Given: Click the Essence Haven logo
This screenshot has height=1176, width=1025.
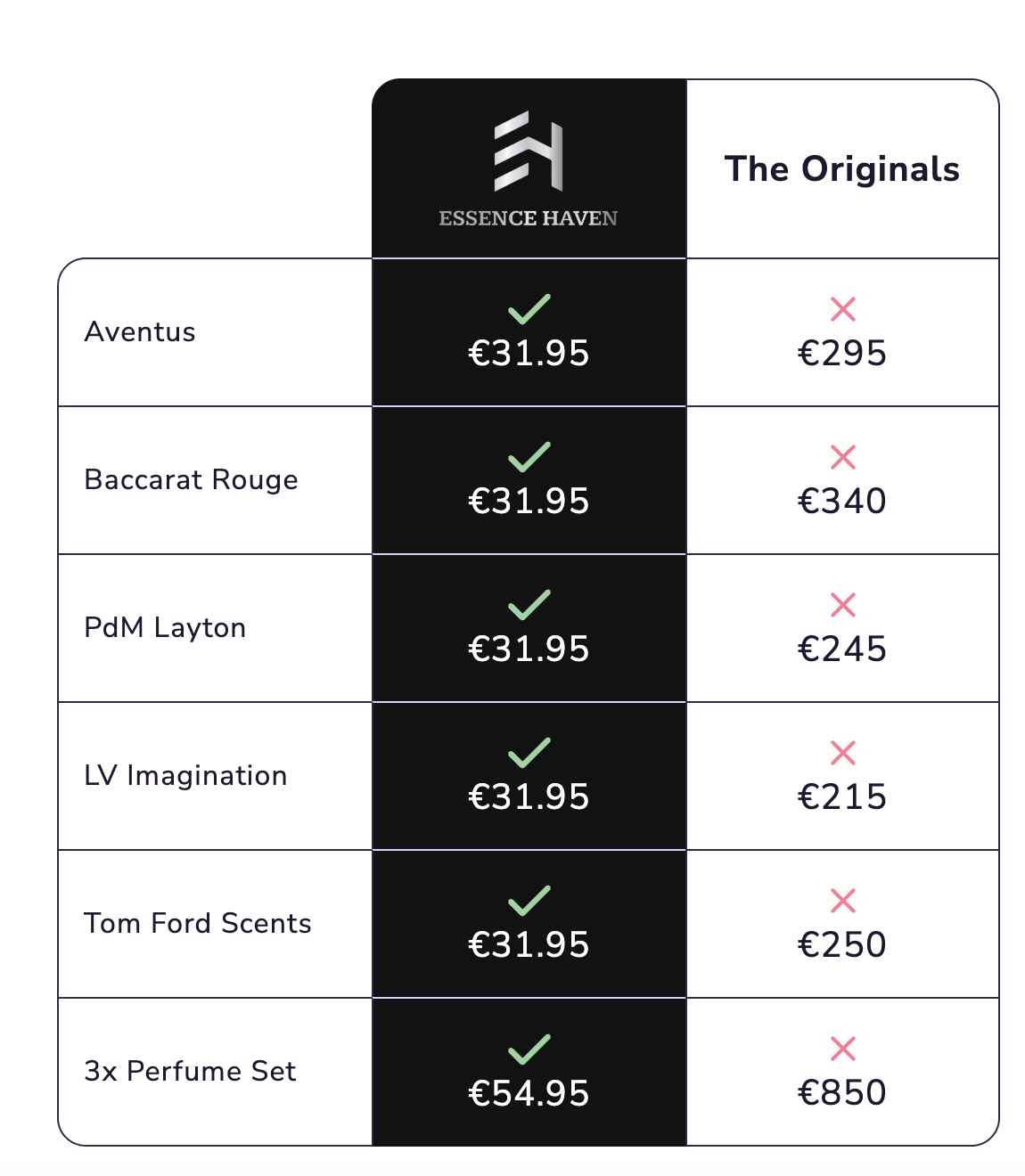Looking at the screenshot, I should point(529,151).
